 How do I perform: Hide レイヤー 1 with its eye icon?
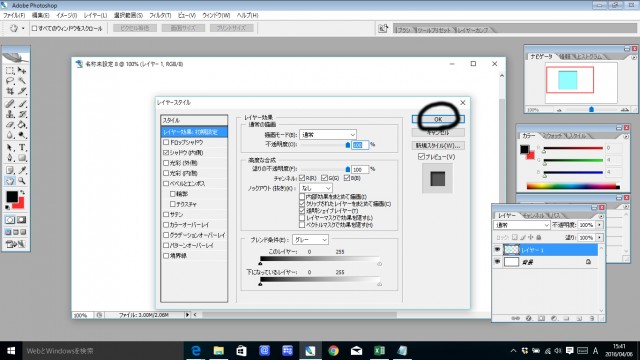click(497, 249)
